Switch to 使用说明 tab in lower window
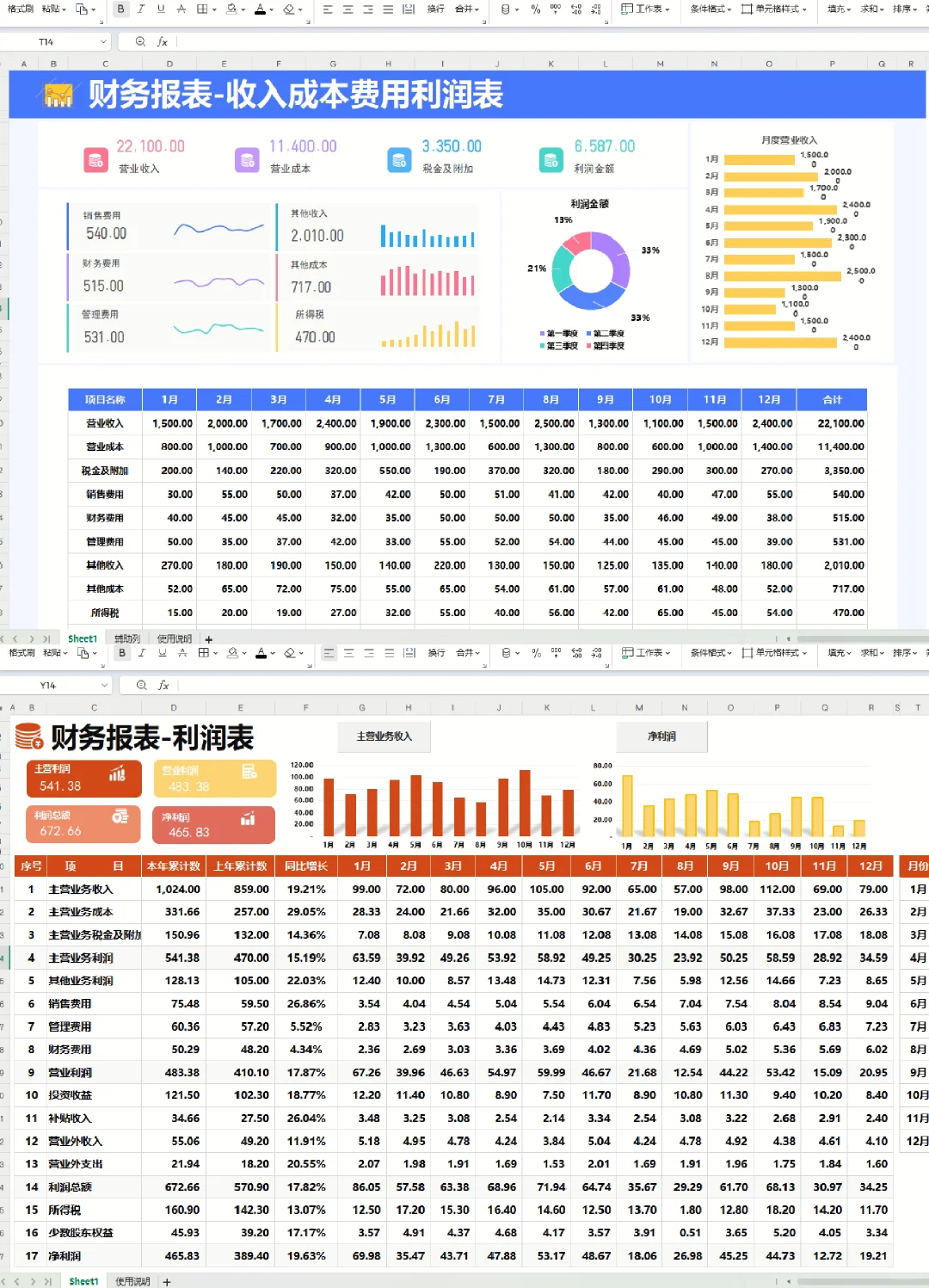 (132, 1282)
